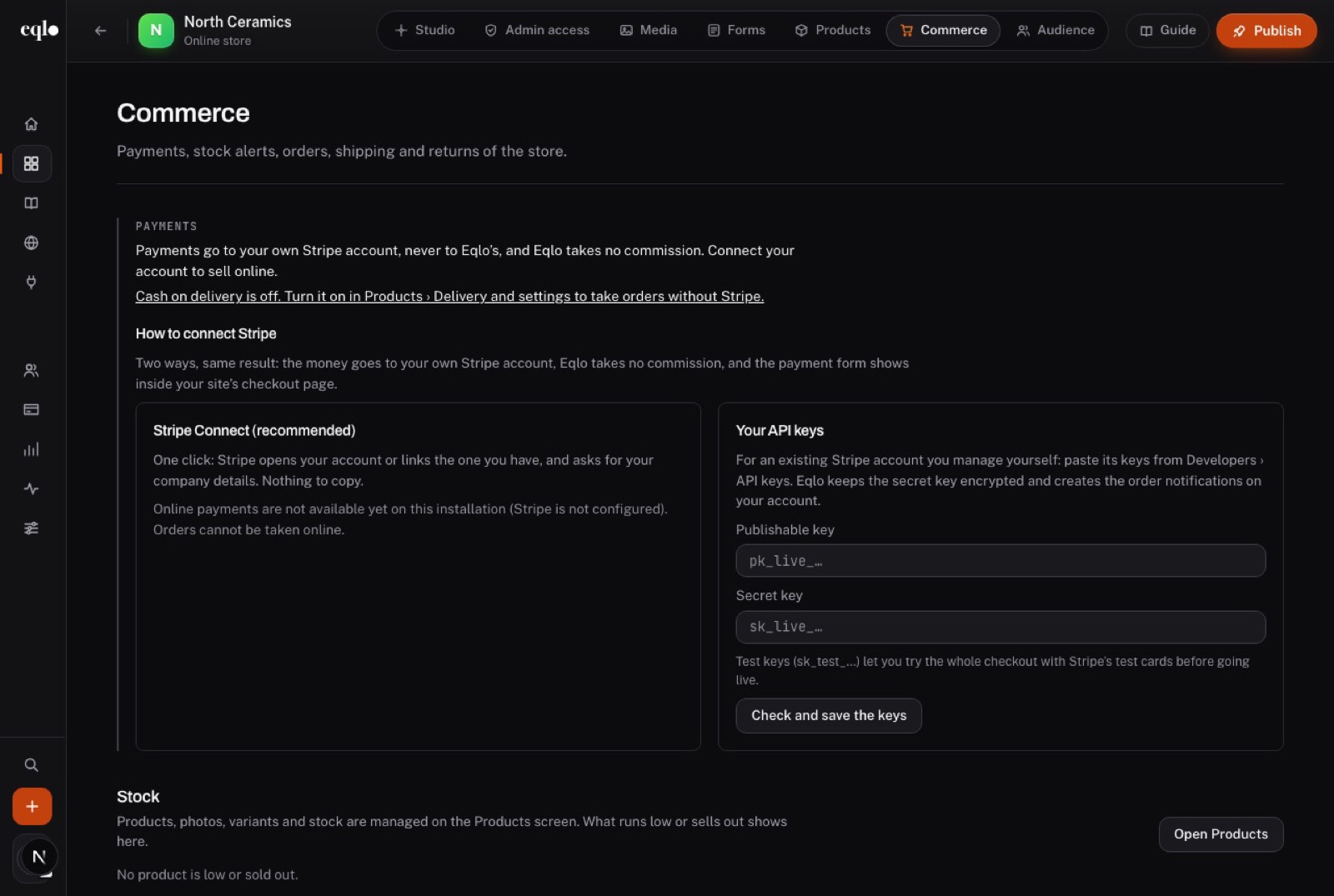Click the Your API keys heading
This screenshot has width=1334, height=896.
[780, 430]
